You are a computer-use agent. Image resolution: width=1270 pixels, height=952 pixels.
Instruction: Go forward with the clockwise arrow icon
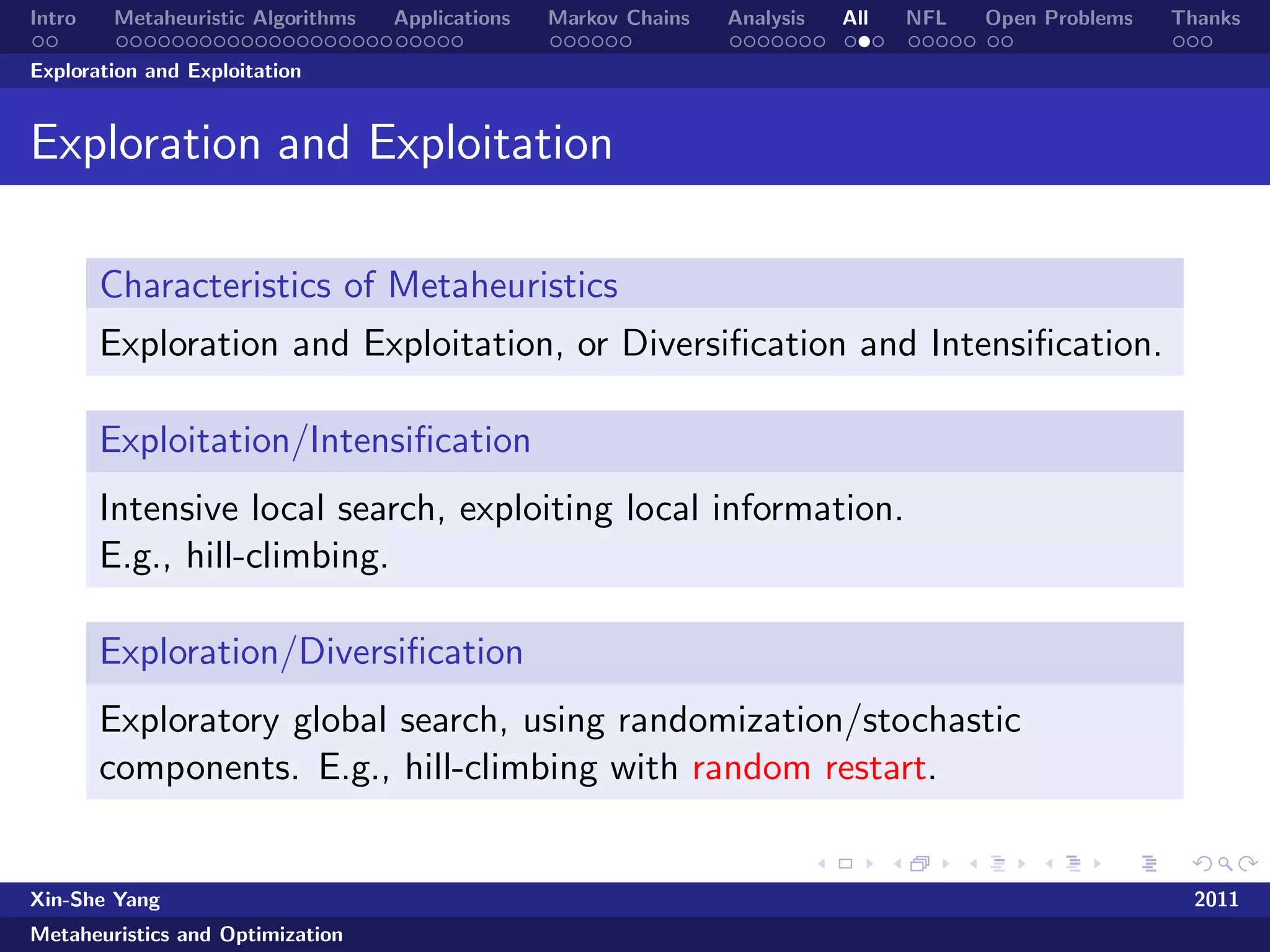point(1248,863)
